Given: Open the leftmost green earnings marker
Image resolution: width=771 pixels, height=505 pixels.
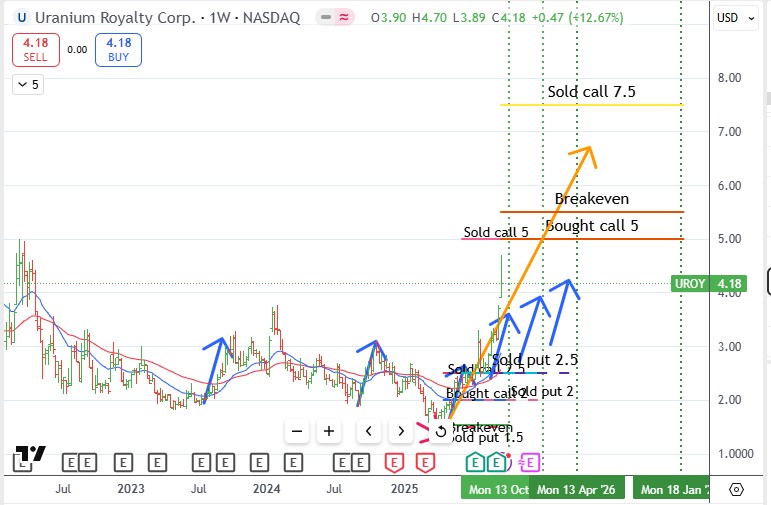Looking at the screenshot, I should (475, 462).
